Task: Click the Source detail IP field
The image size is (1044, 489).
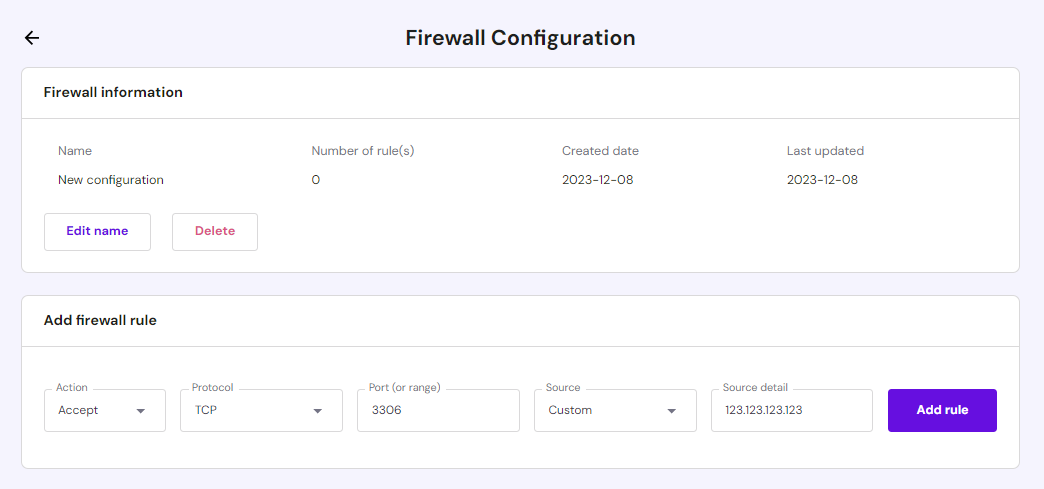Action: pos(791,410)
